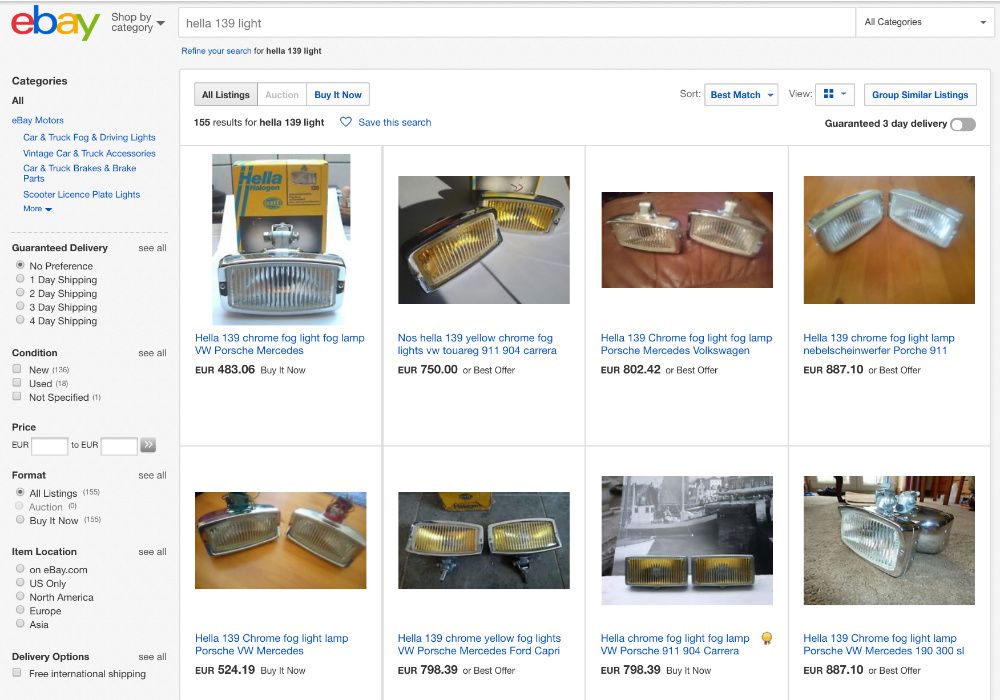Toggle Guaranteed 3 day delivery switch
Viewport: 1000px width, 700px height.
963,124
